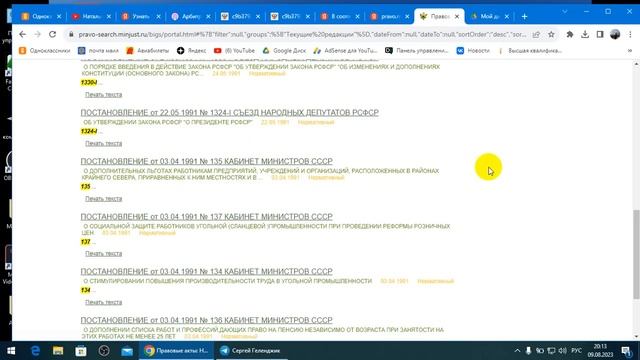Viewport: 640px width, 360px height.
Task: Open the volume tray icon
Action: pyautogui.click(x=563, y=351)
